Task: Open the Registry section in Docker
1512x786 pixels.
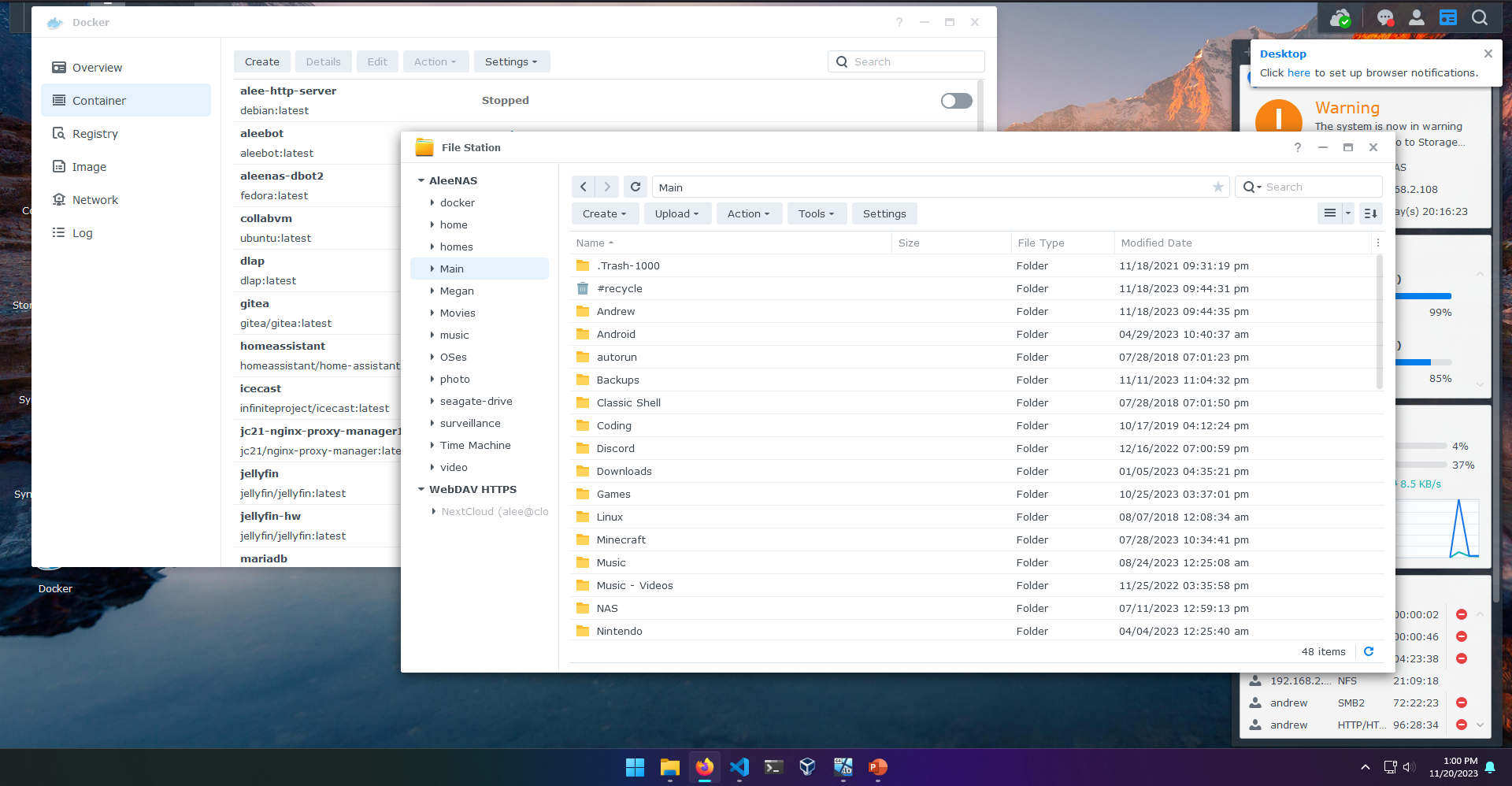Action: (94, 134)
